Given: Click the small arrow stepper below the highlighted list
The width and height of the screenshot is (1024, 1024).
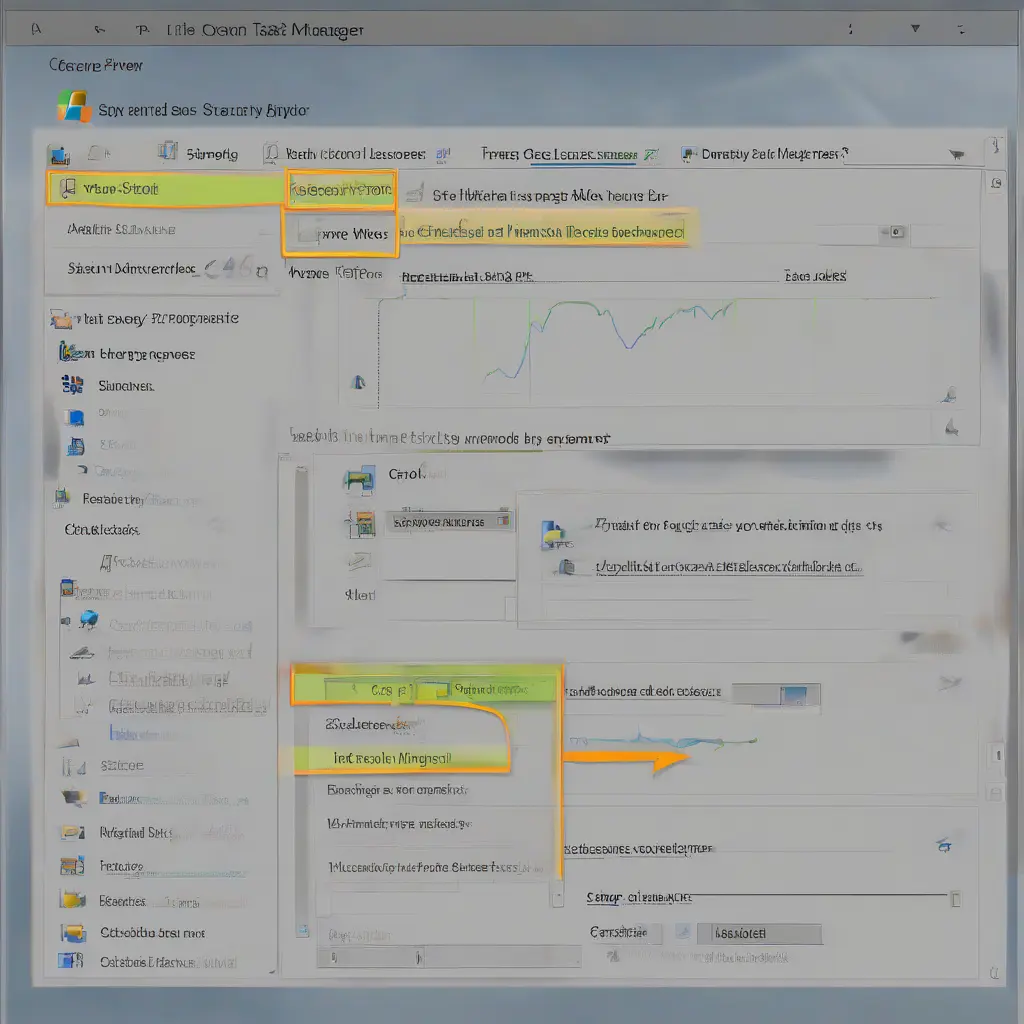Looking at the screenshot, I should click(557, 894).
